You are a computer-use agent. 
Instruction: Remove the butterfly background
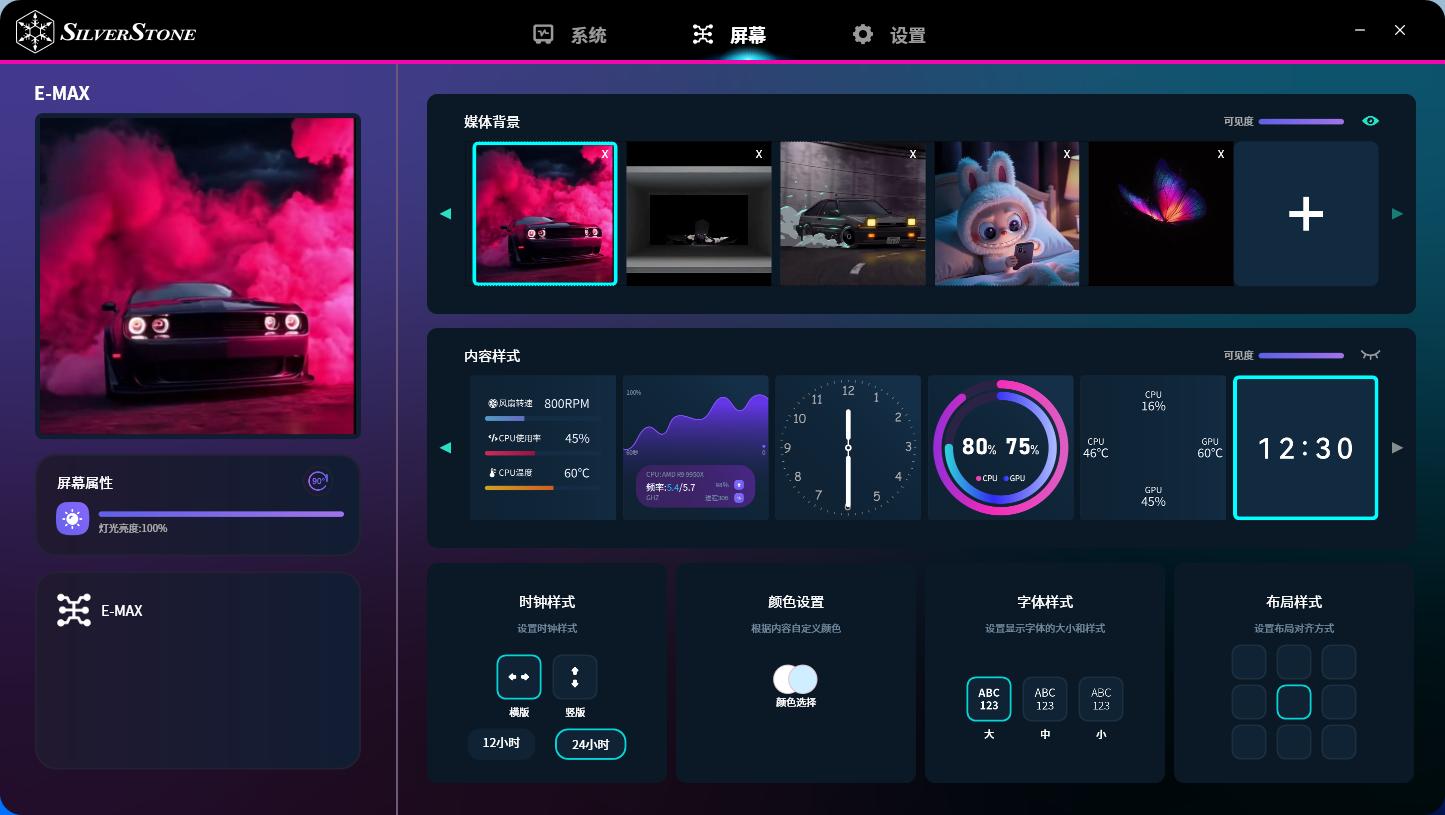[x=1221, y=154]
